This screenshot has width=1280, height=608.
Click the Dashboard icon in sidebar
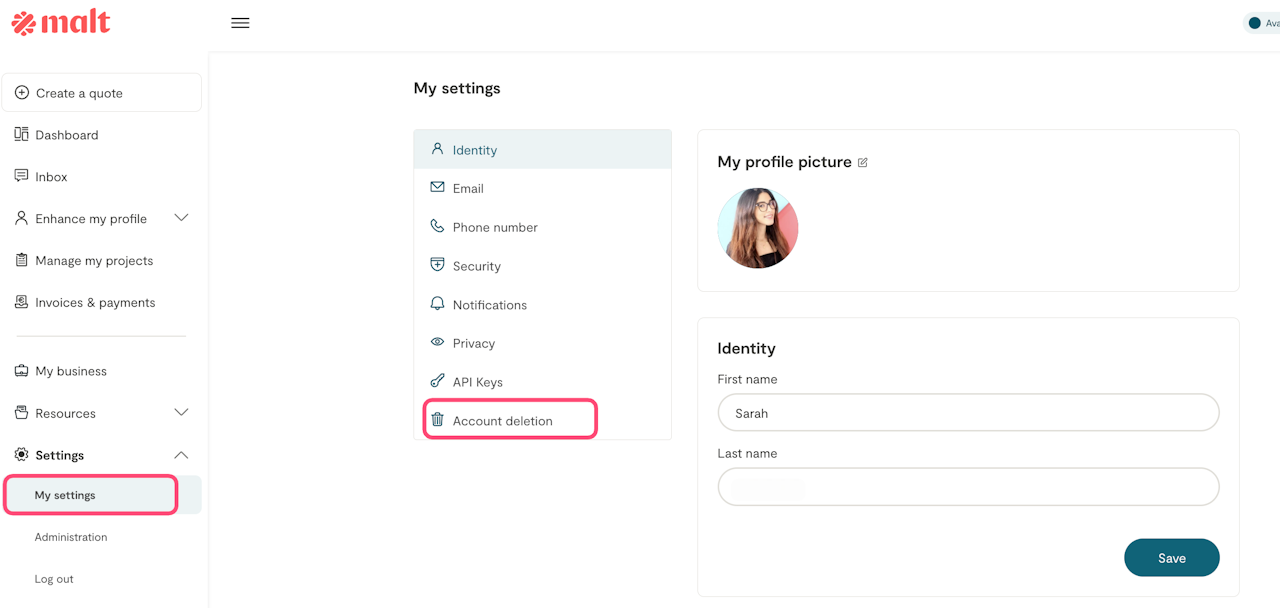tap(21, 134)
